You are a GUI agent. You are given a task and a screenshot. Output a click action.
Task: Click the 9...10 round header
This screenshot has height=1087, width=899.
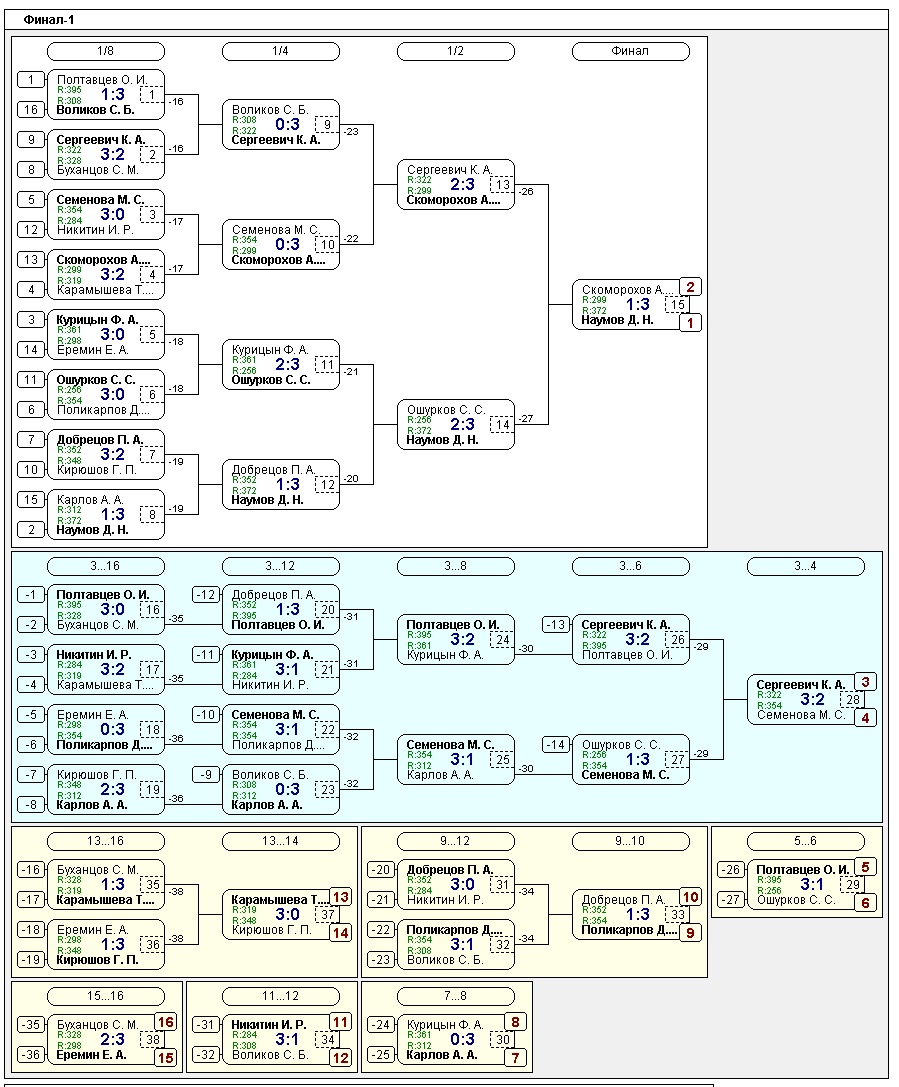coord(630,841)
